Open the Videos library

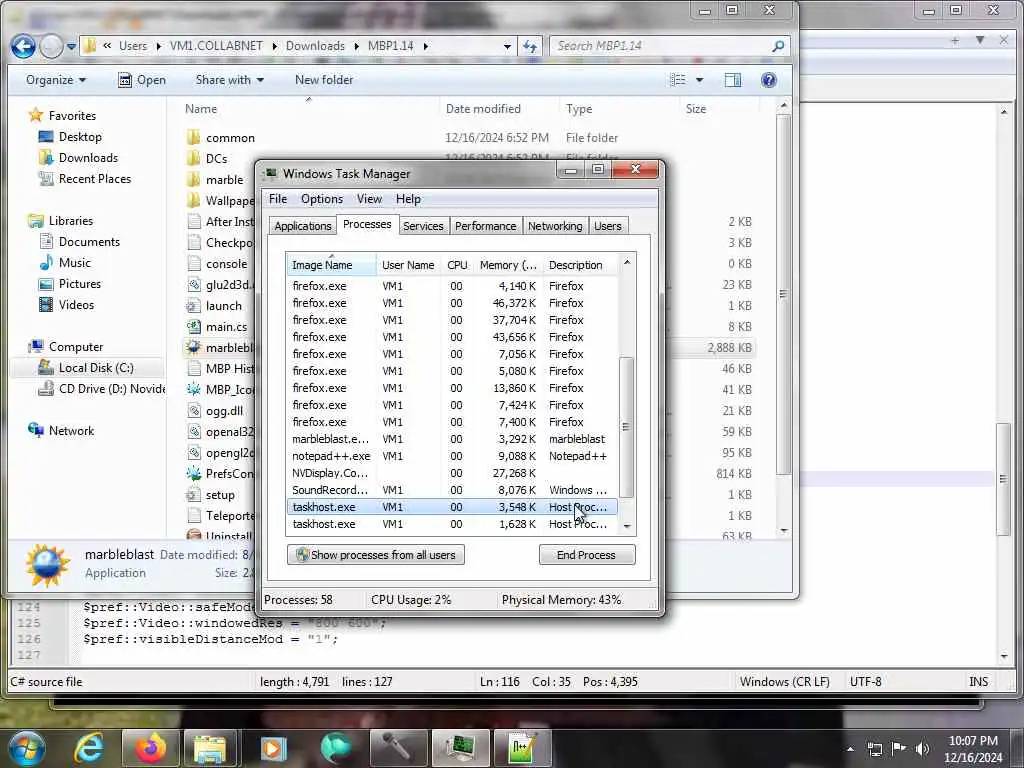[76, 304]
